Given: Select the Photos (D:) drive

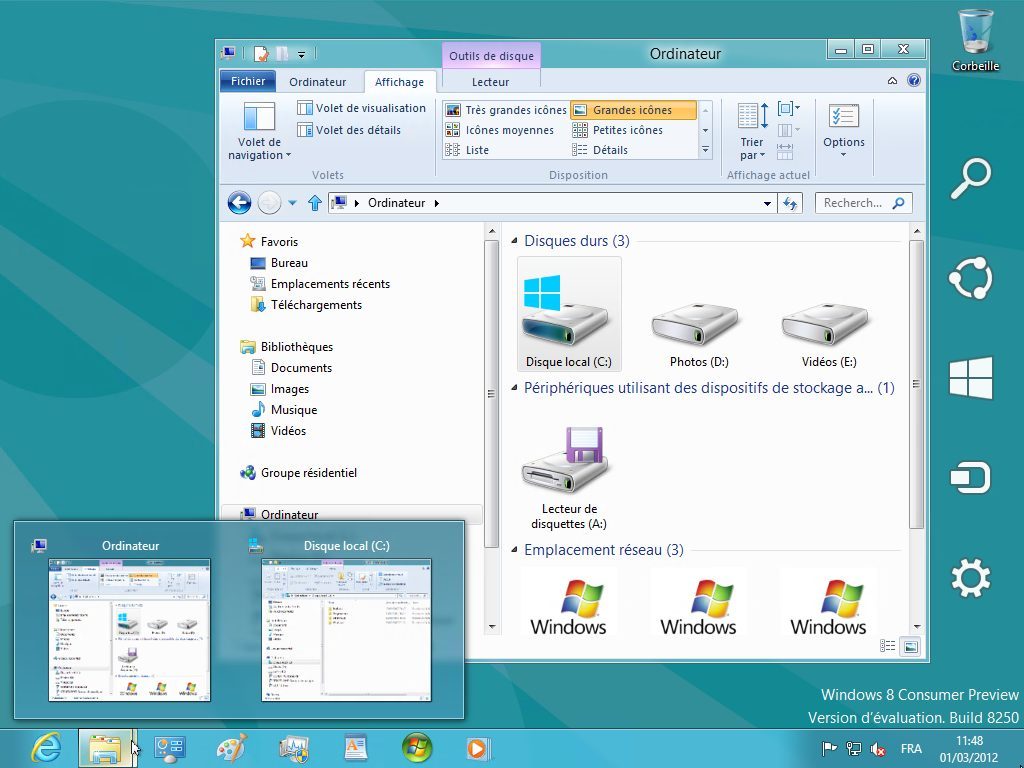Looking at the screenshot, I should click(698, 326).
